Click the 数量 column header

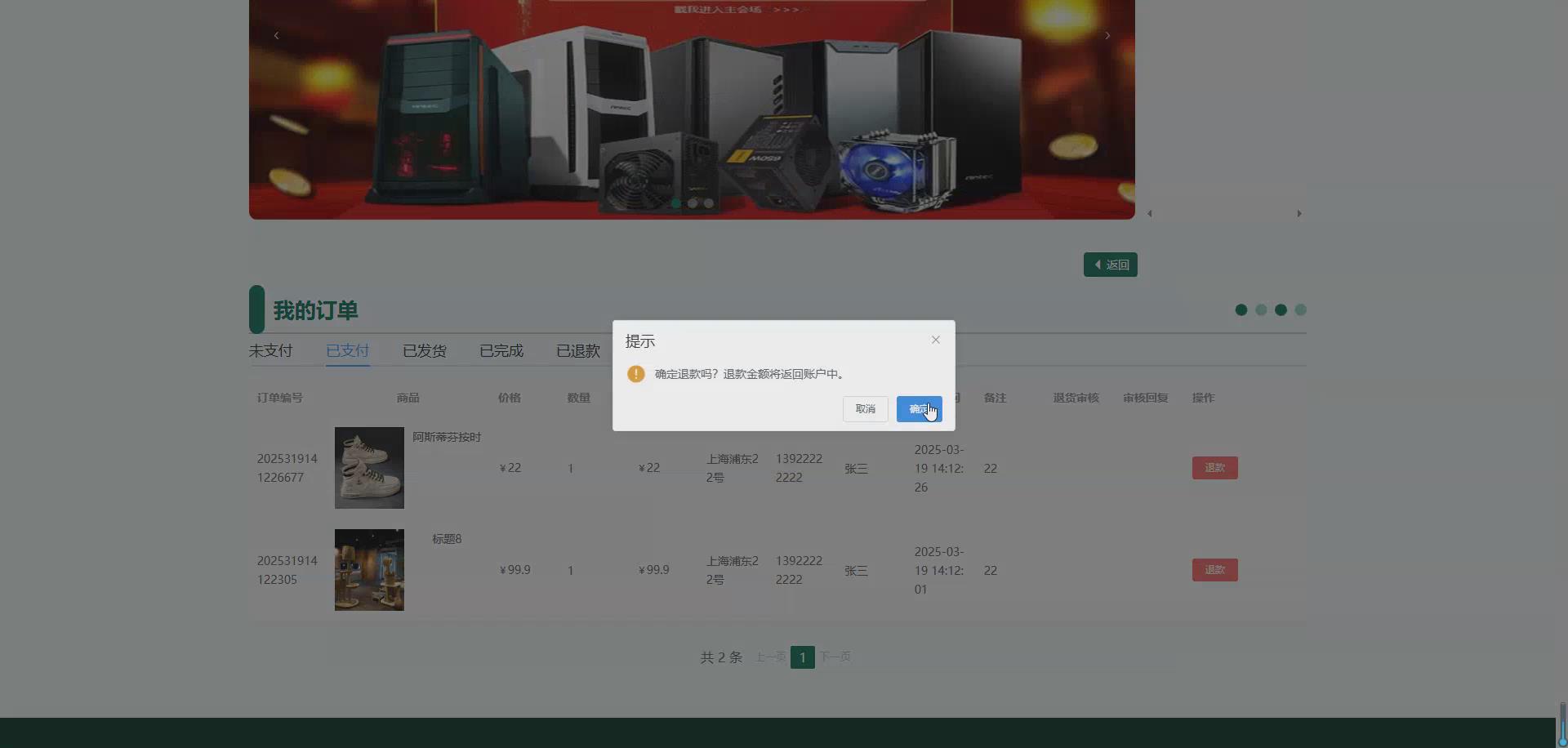579,398
